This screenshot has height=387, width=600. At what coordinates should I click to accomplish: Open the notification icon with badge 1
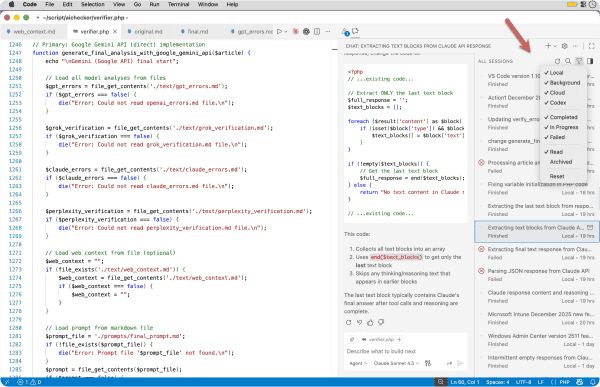click(x=345, y=32)
